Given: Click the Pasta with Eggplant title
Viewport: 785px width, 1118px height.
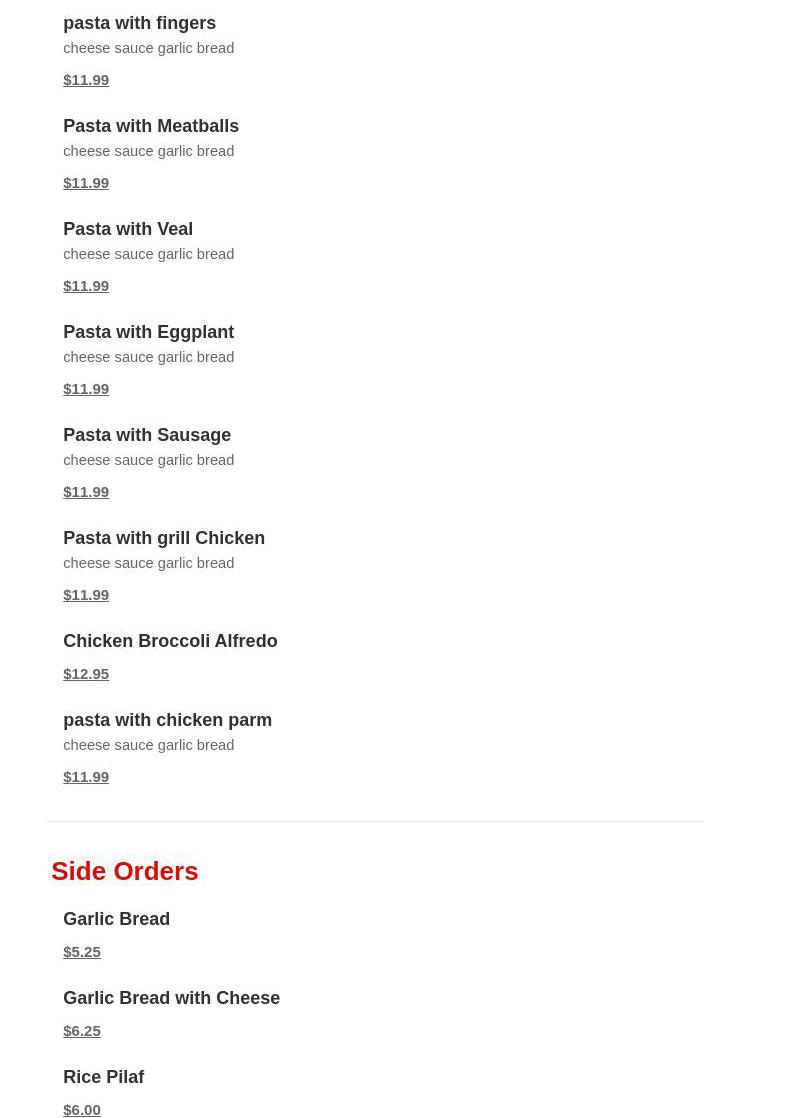Looking at the screenshot, I should 148,332.
